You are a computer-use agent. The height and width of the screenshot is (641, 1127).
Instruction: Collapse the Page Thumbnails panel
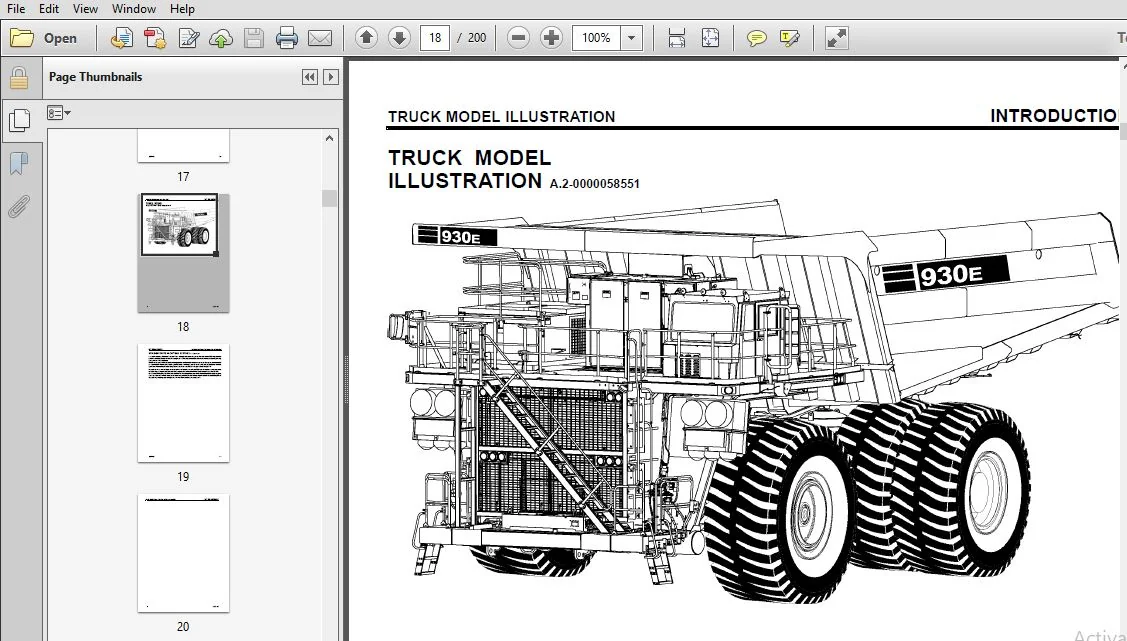click(310, 77)
